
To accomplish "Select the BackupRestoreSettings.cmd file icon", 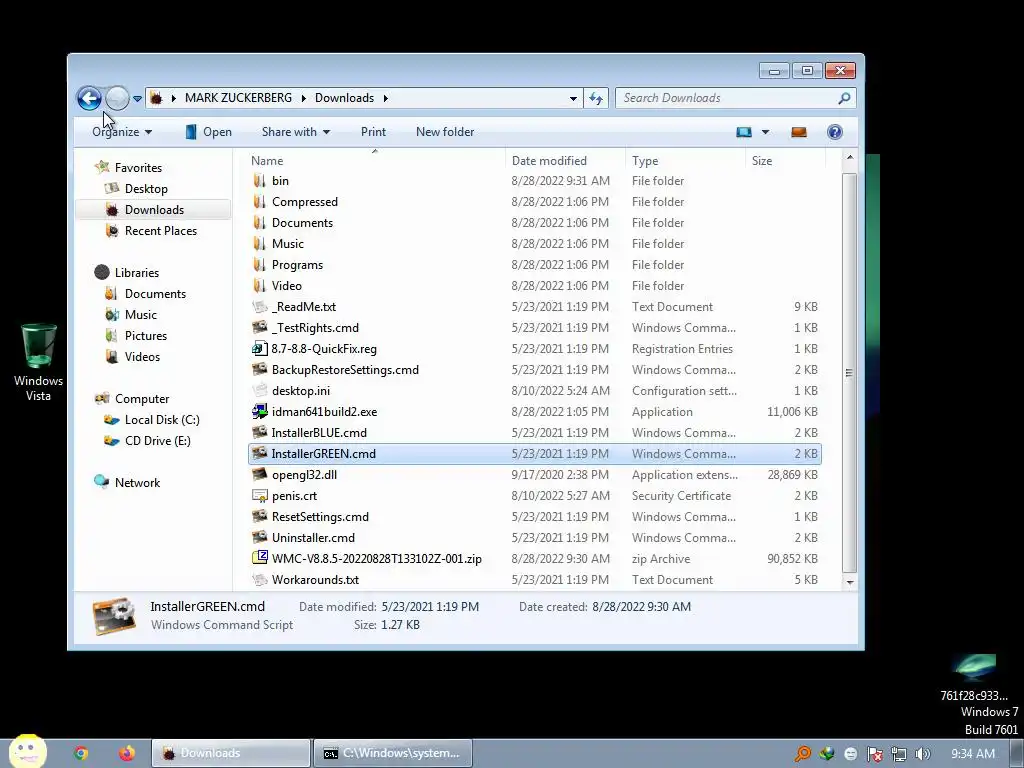I will (259, 369).
